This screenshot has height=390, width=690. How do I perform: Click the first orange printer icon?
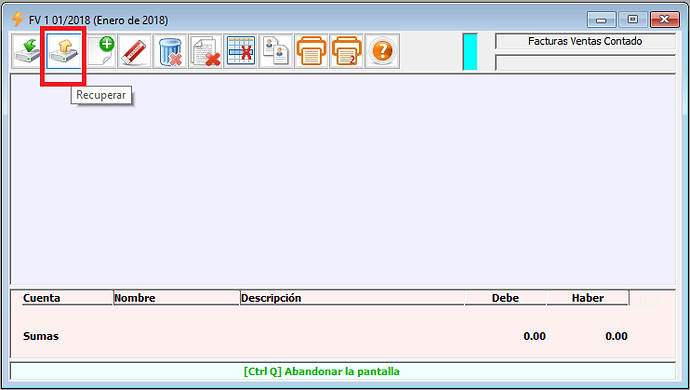point(312,51)
